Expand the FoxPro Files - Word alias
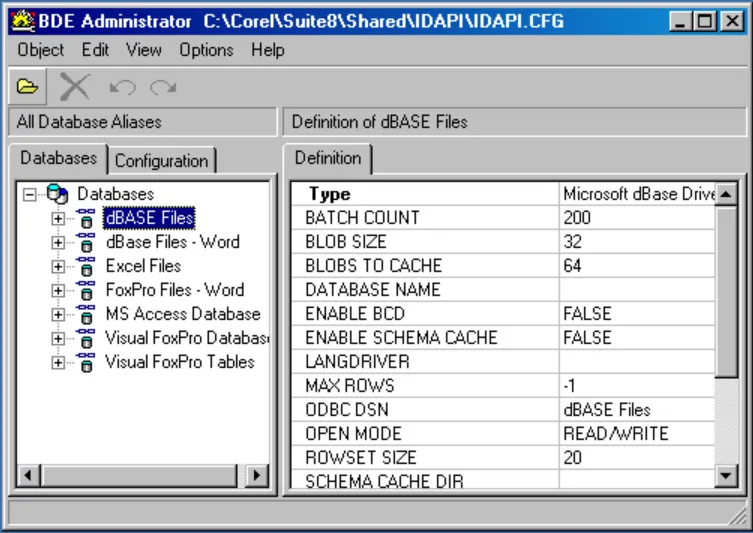This screenshot has height=533, width=753. click(x=58, y=291)
